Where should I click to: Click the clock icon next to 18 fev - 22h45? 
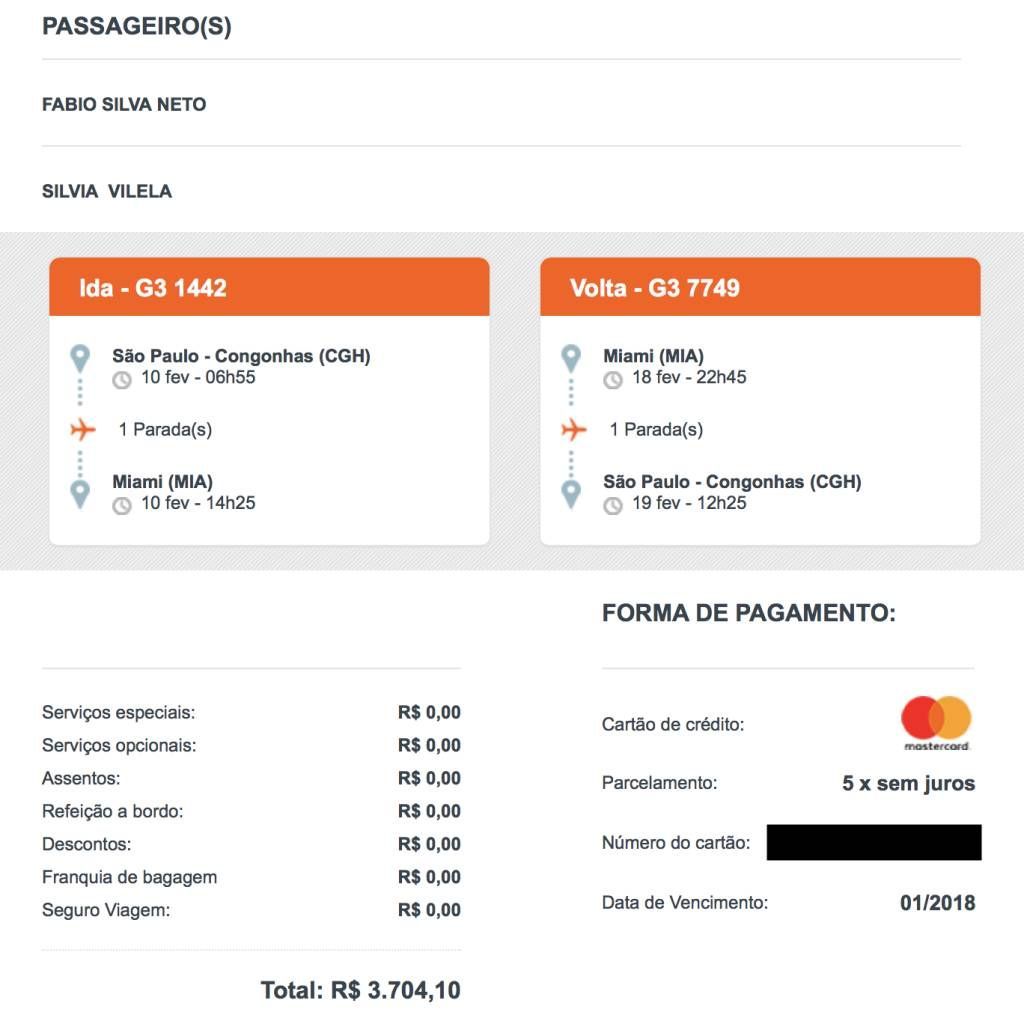613,380
